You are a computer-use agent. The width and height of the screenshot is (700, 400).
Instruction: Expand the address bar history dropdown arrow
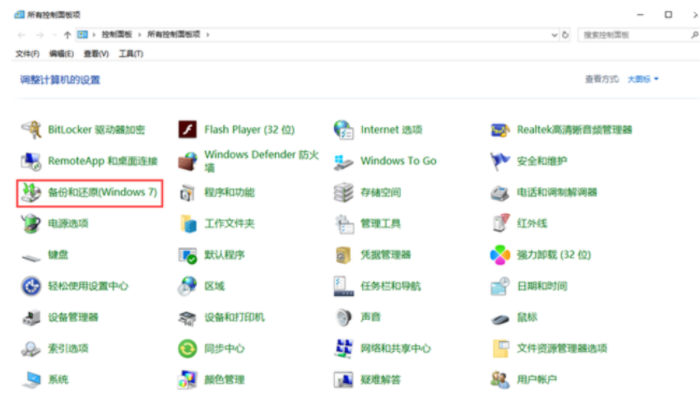coord(554,35)
